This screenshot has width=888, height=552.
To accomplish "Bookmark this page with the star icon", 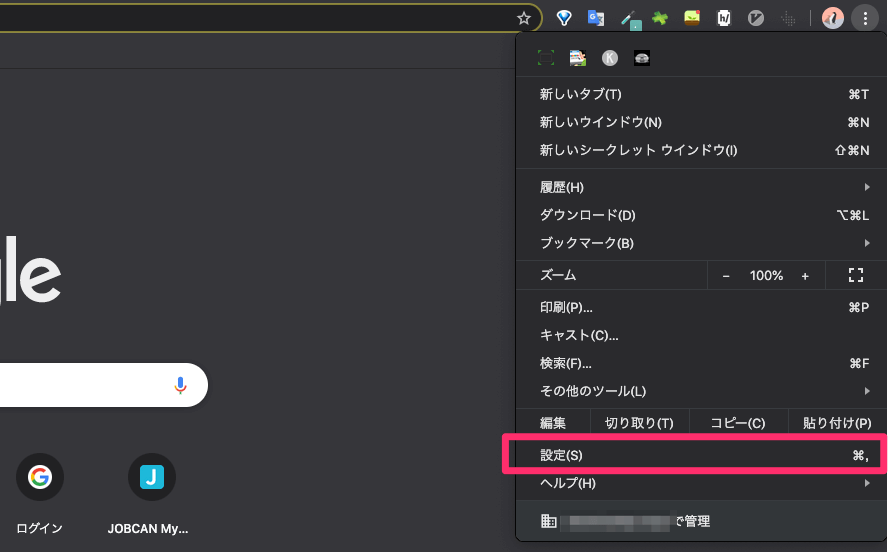I will (524, 18).
